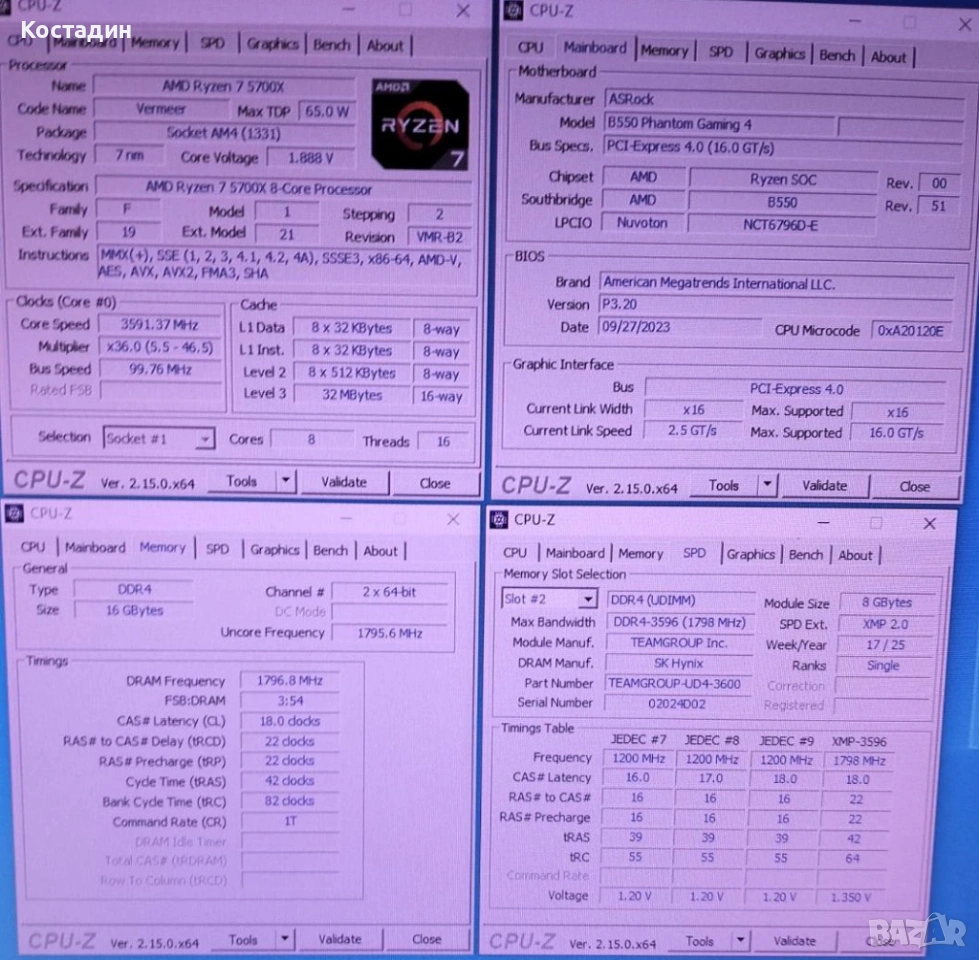Click the XMP-3596 column header in Timings Table

[x=858, y=742]
